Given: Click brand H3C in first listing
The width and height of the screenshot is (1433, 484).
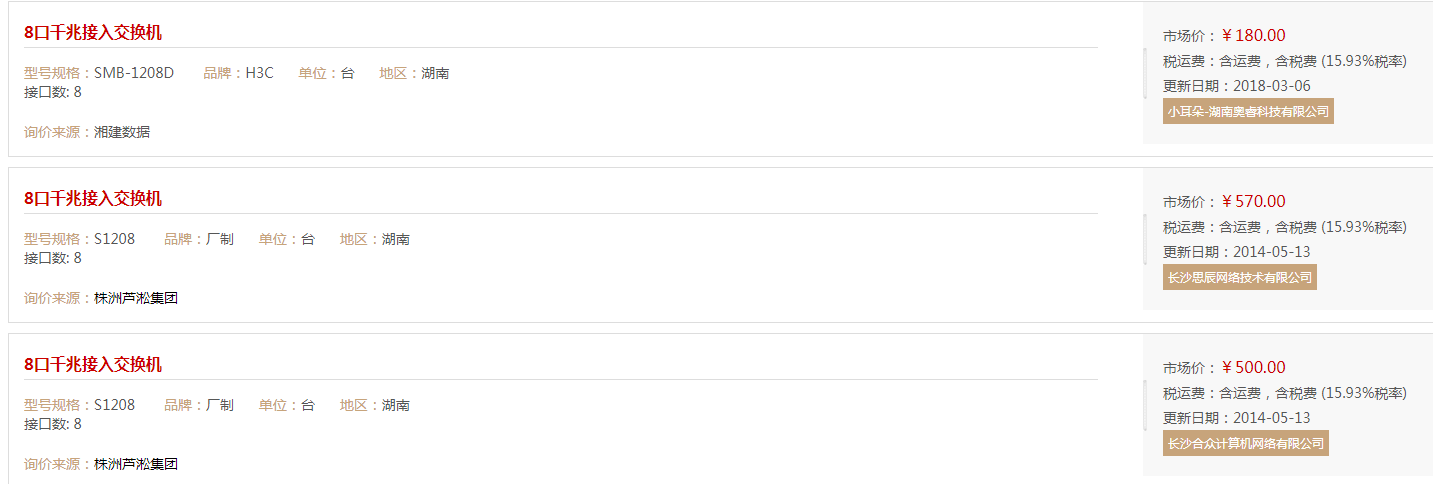Looking at the screenshot, I should (260, 73).
